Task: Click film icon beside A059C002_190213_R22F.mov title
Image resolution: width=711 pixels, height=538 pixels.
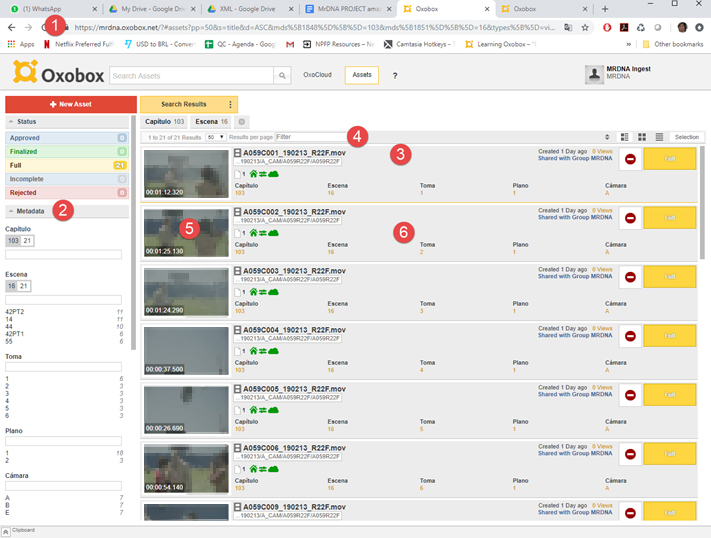Action: (238, 212)
